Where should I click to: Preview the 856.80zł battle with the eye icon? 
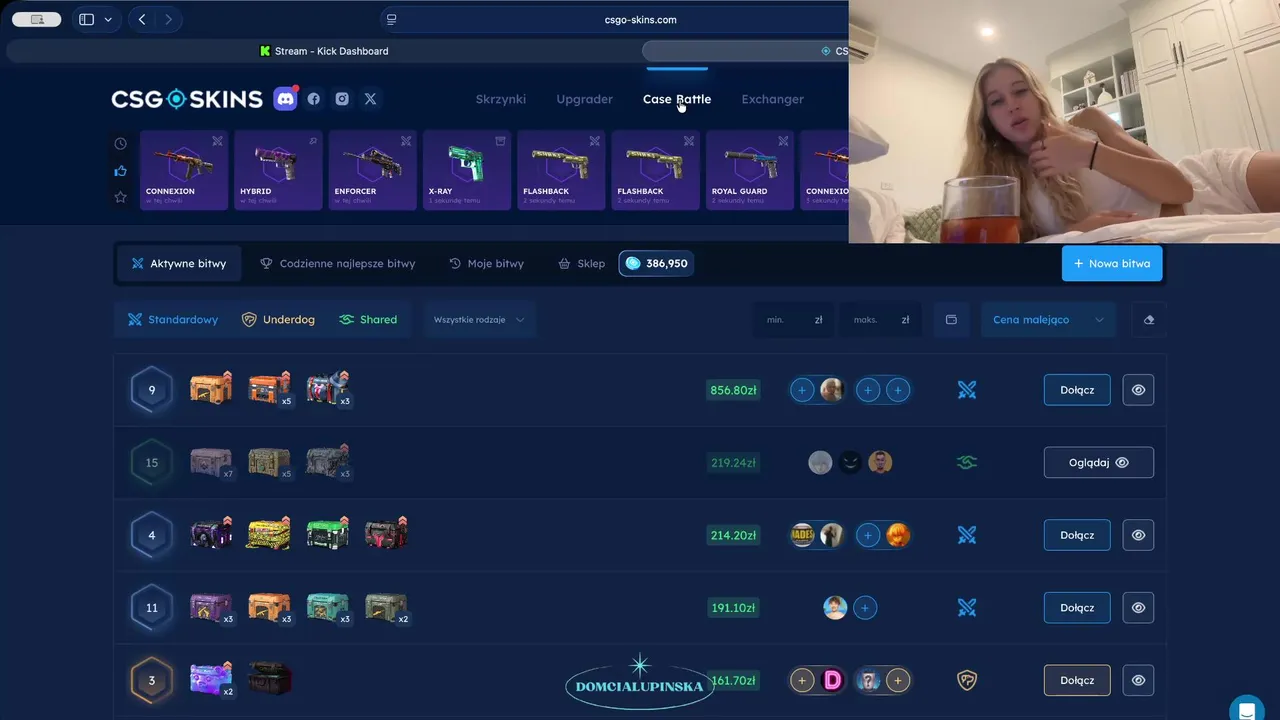[1138, 390]
